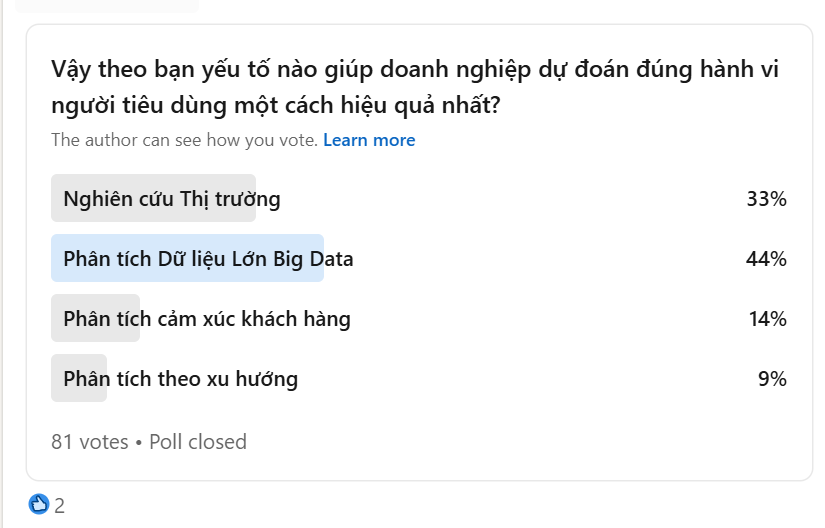Open the "81 votes" voter list

pyautogui.click(x=90, y=441)
